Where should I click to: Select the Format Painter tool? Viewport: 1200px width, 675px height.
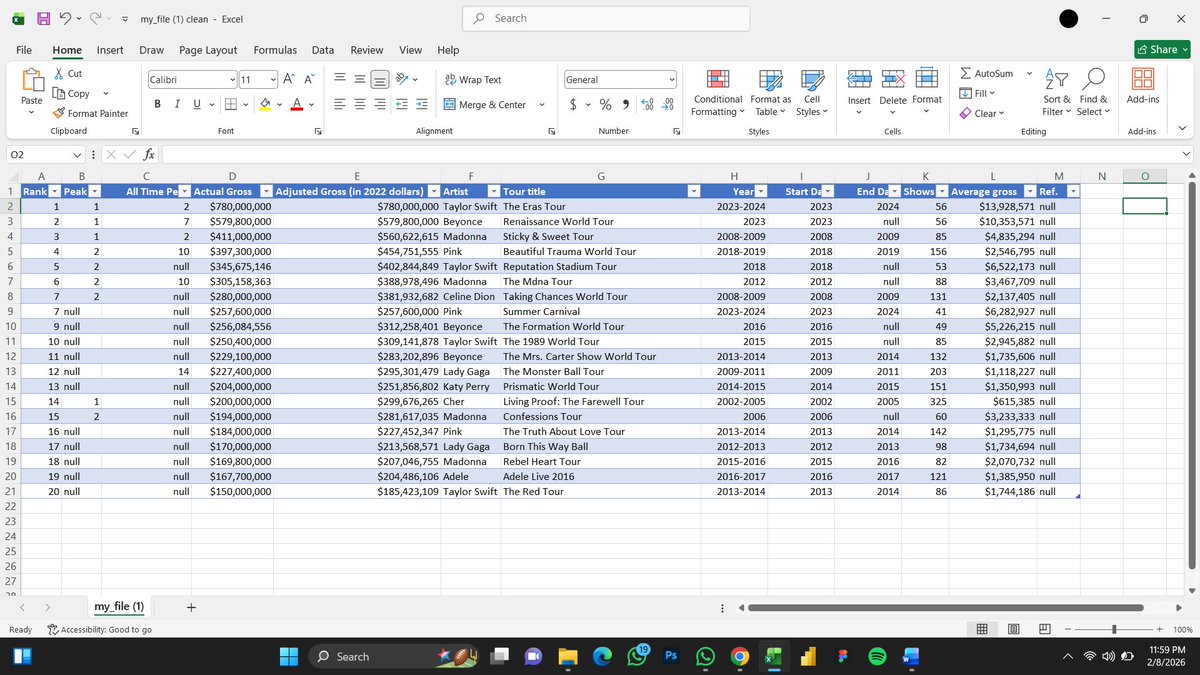90,113
